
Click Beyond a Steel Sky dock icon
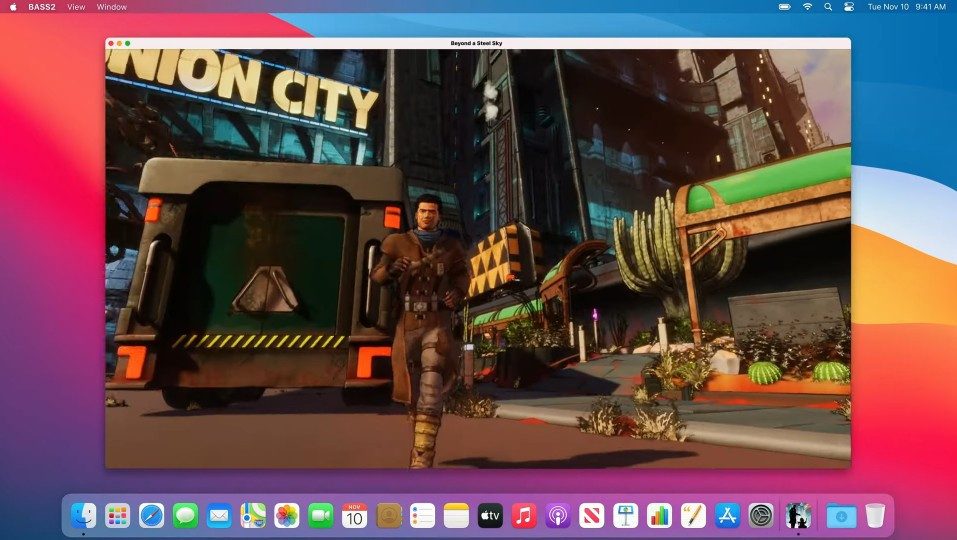point(798,516)
